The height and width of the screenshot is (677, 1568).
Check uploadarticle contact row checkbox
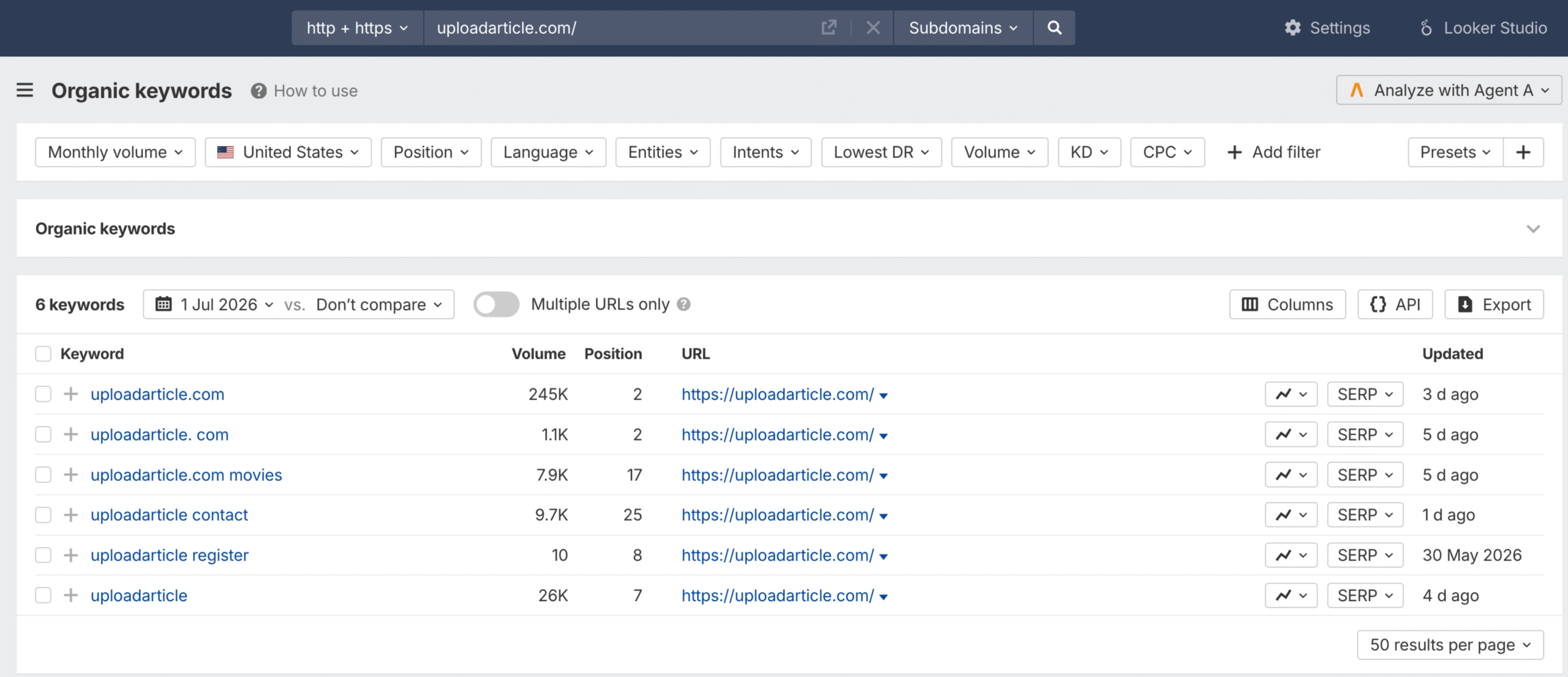coord(43,515)
